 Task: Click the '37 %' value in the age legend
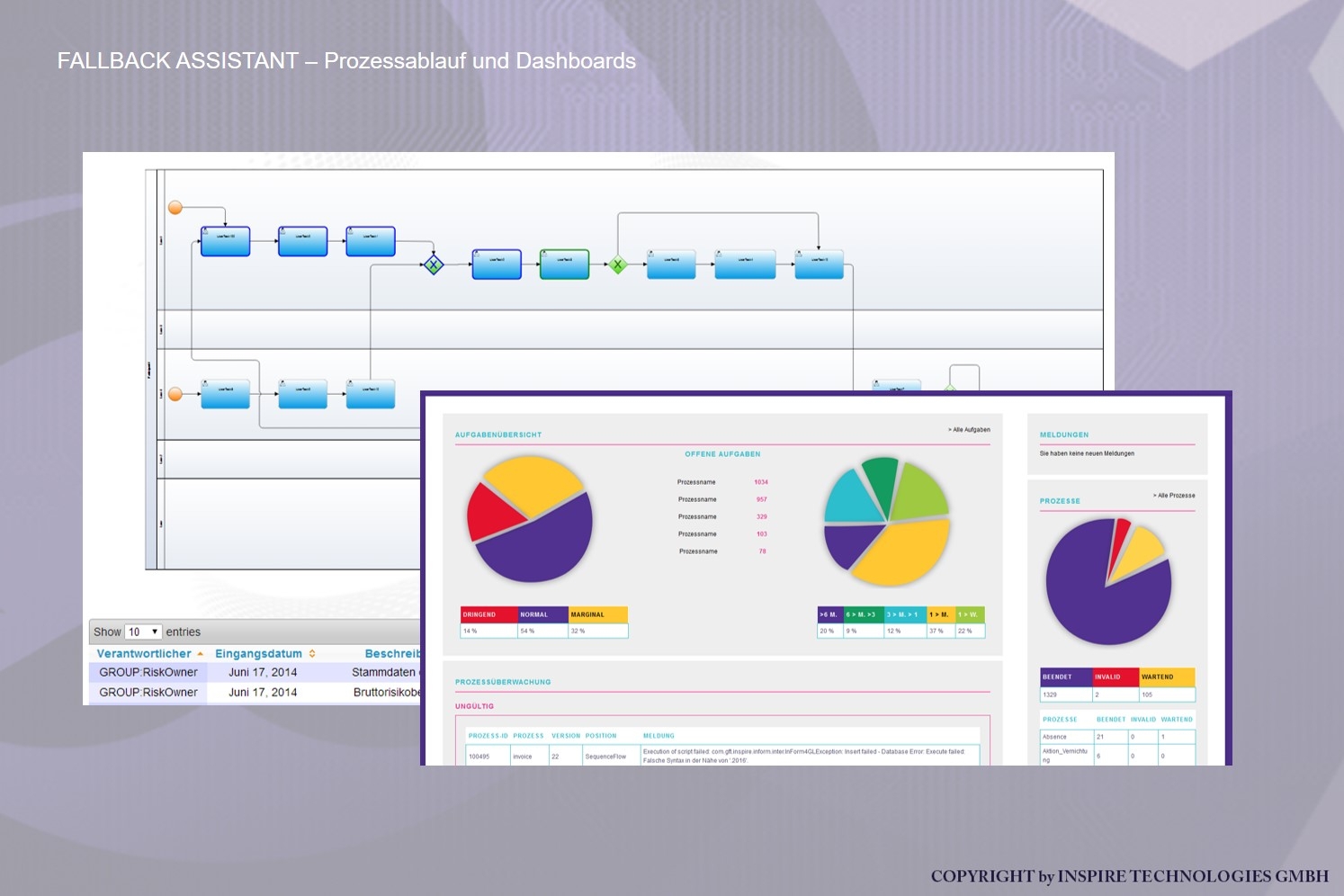click(x=936, y=631)
